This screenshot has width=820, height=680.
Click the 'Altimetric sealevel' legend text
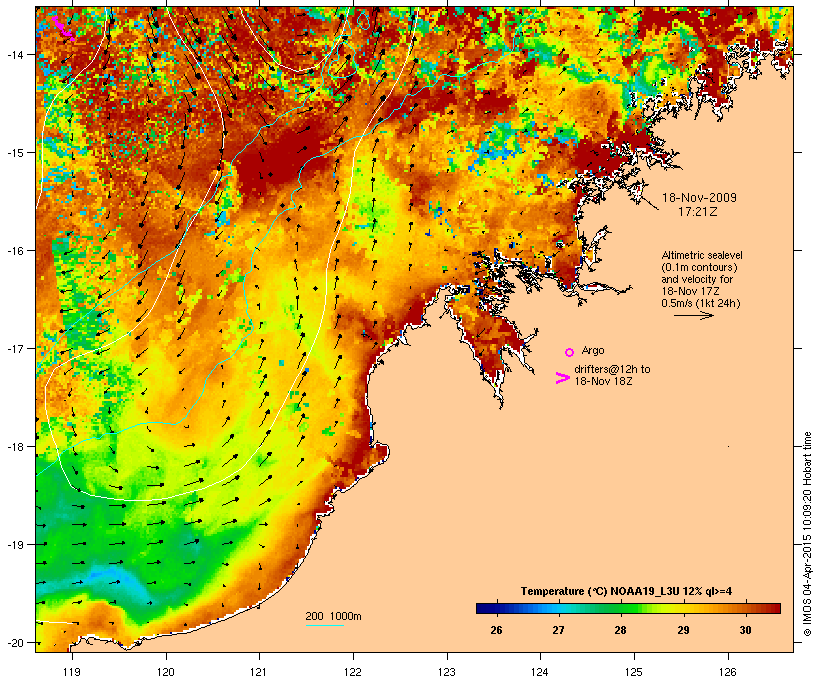tap(702, 255)
